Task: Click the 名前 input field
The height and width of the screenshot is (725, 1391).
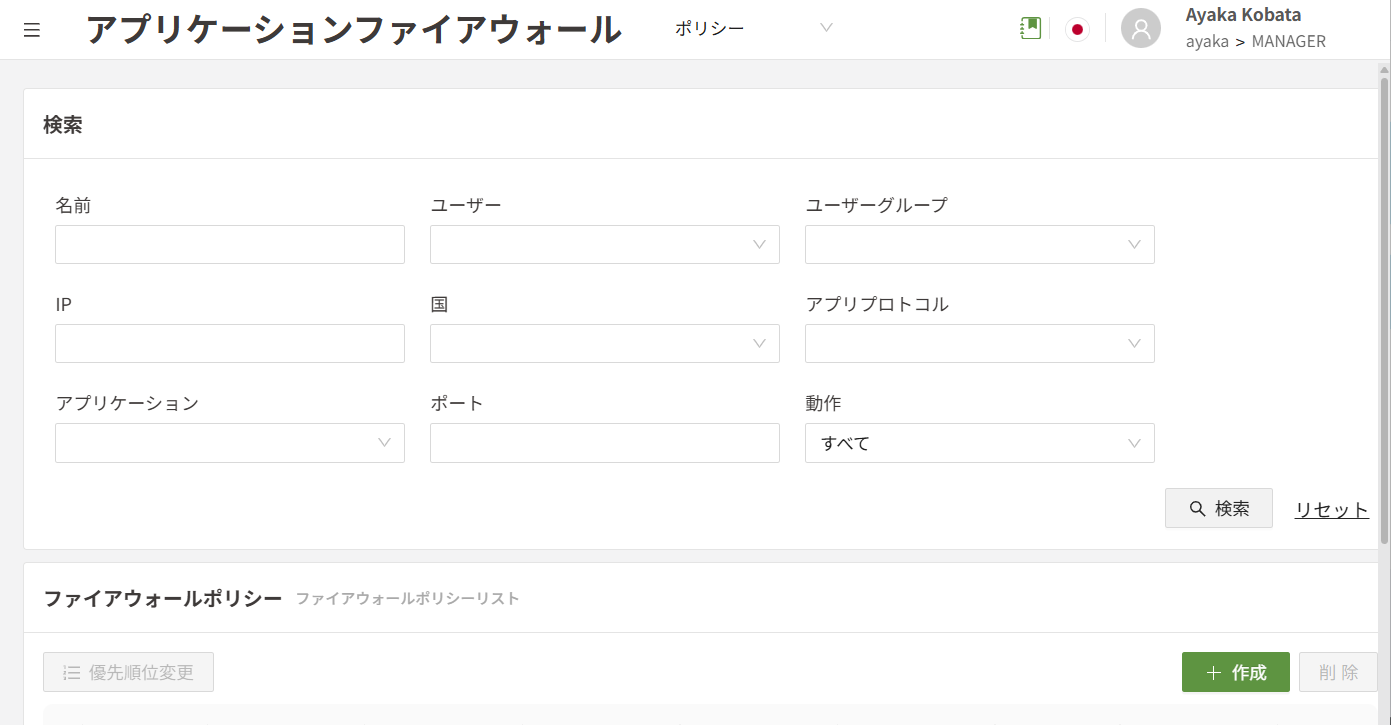Action: point(229,245)
